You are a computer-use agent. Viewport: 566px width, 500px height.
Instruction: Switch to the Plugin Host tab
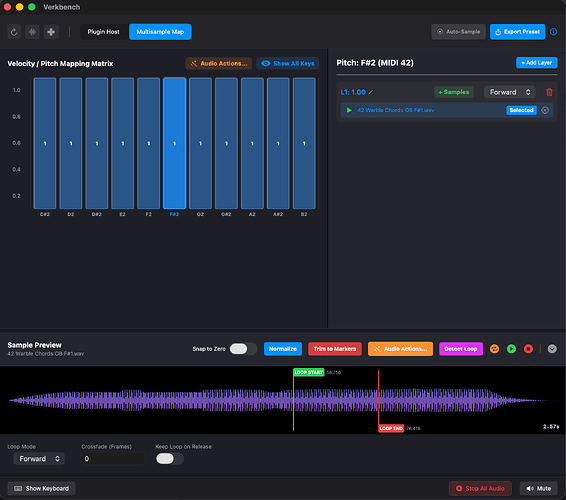104,32
